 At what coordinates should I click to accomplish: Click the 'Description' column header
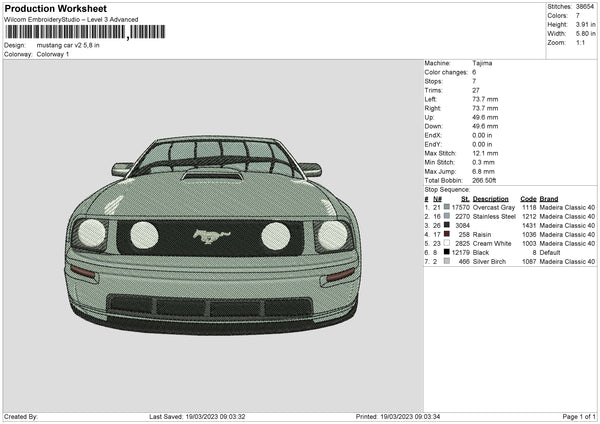pos(491,199)
